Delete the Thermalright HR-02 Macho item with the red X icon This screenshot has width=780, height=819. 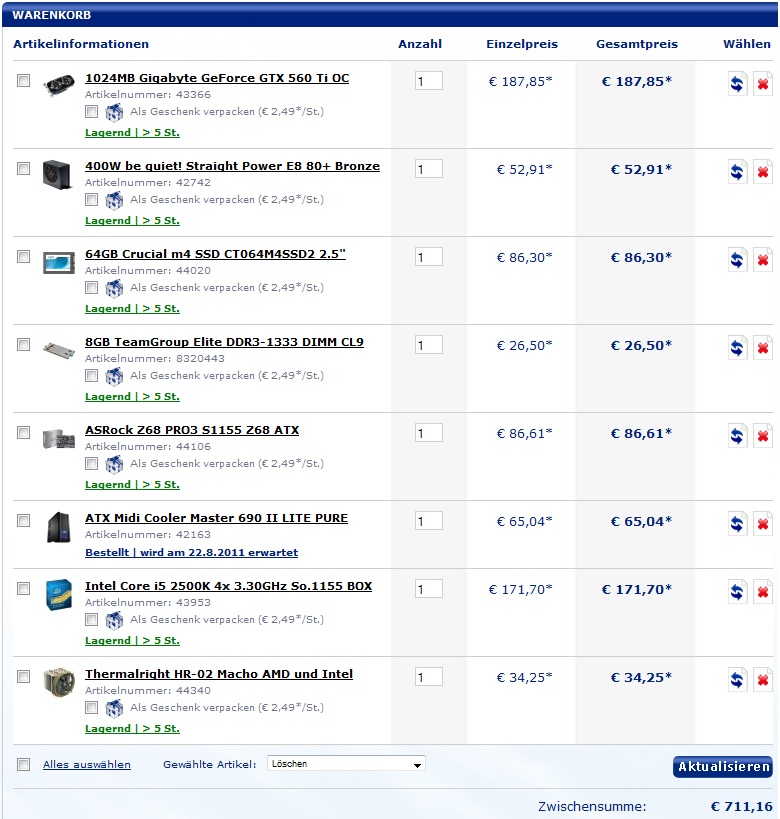tap(763, 680)
